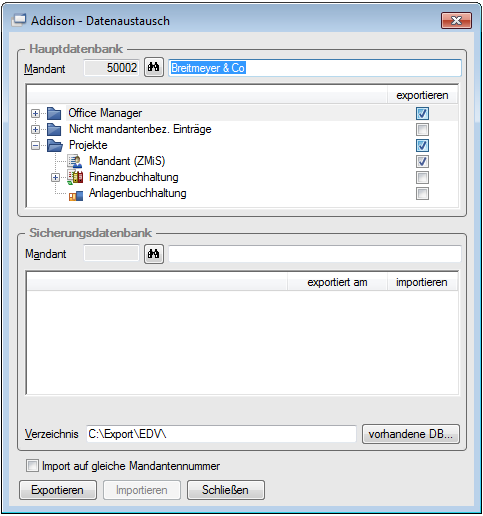Open the vorhandene DB... dialog
Screen dimensions: 483x516
[411, 434]
